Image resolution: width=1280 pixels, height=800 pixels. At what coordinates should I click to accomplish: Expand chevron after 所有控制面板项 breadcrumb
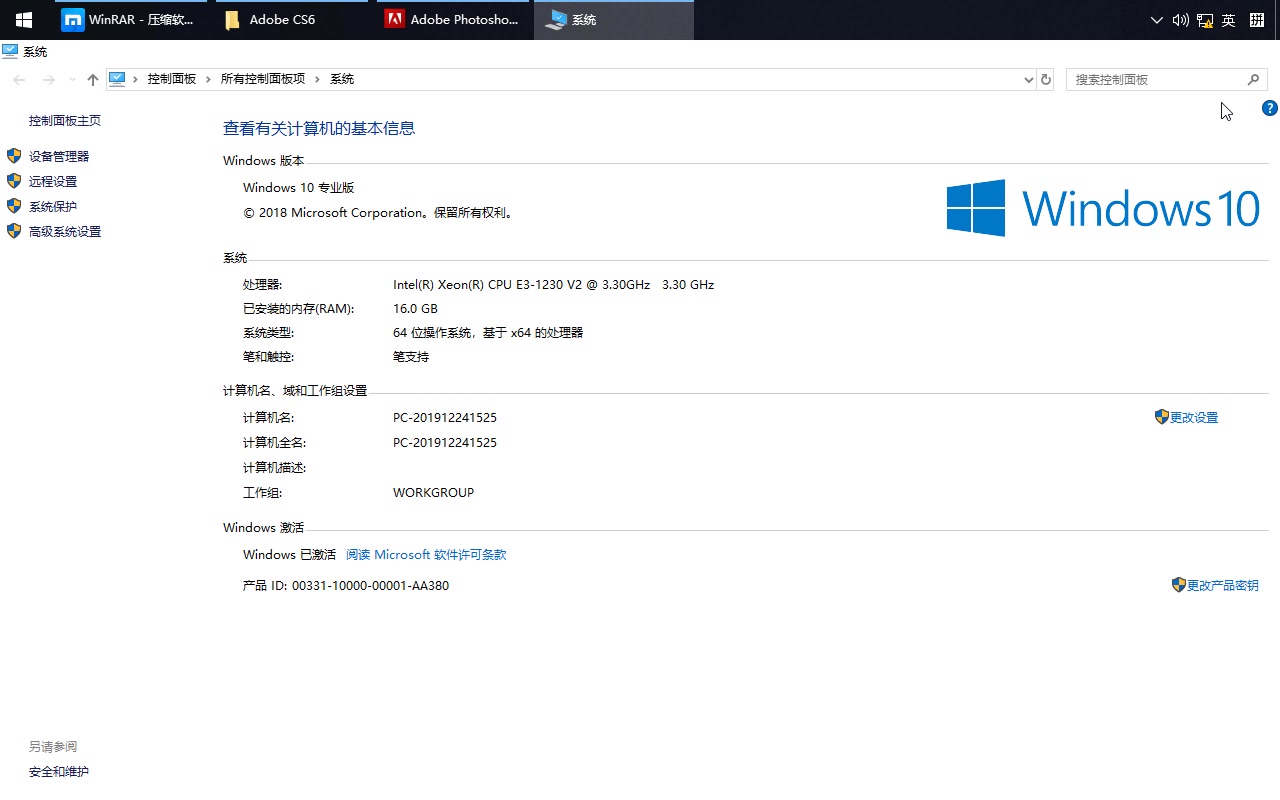(317, 79)
